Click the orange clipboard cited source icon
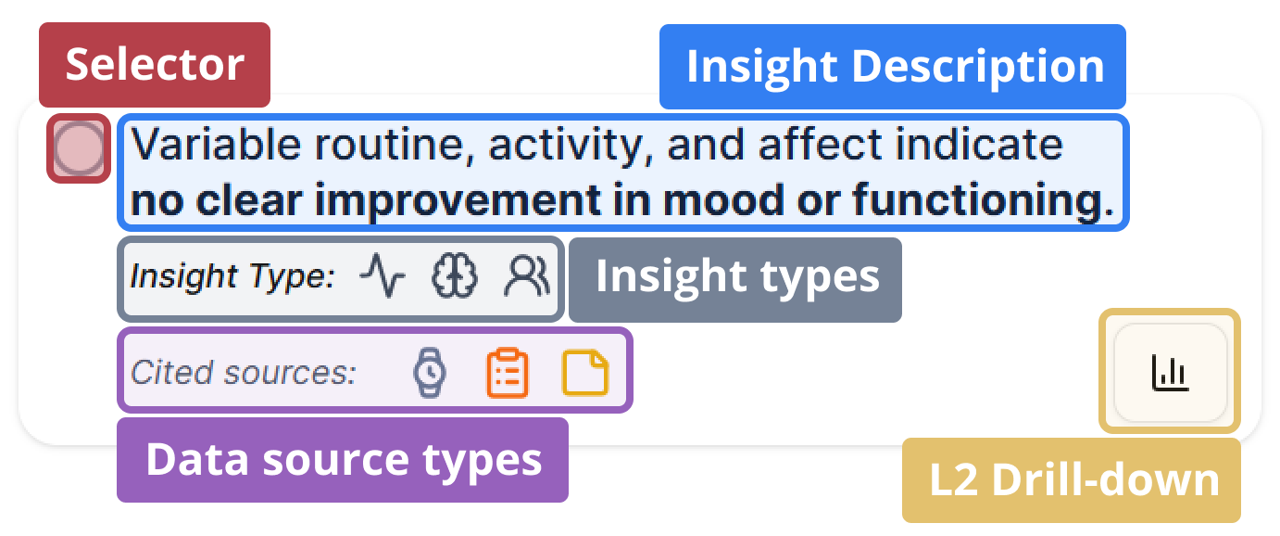The width and height of the screenshot is (1280, 536). tap(508, 373)
